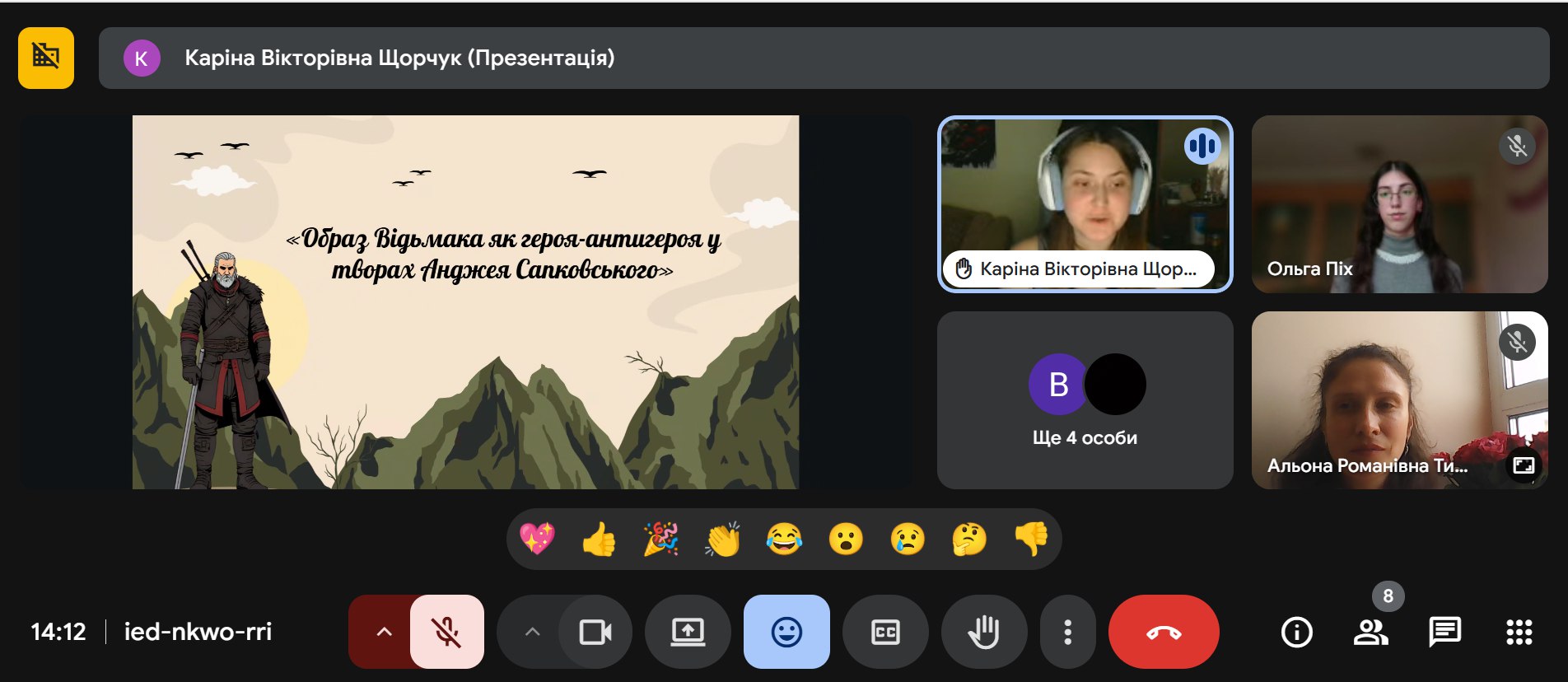Image resolution: width=1568 pixels, height=682 pixels.
Task: Open the meeting details info icon
Action: [x=1296, y=632]
